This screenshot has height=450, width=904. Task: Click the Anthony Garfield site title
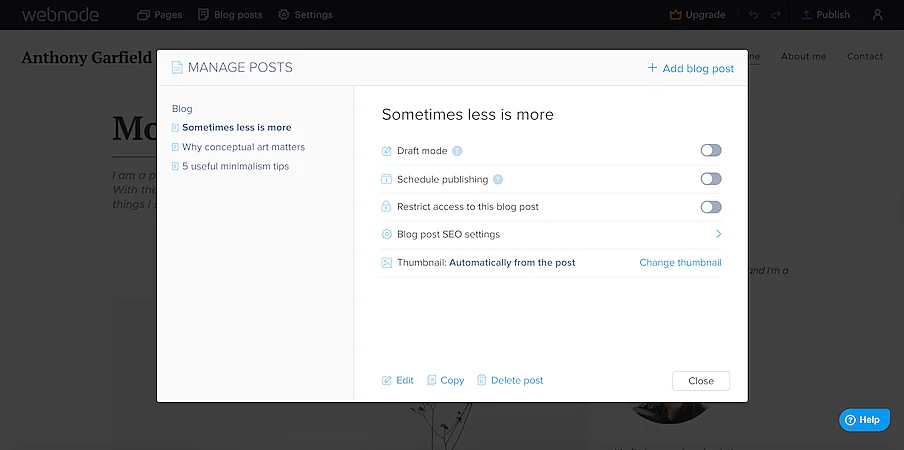pos(86,58)
